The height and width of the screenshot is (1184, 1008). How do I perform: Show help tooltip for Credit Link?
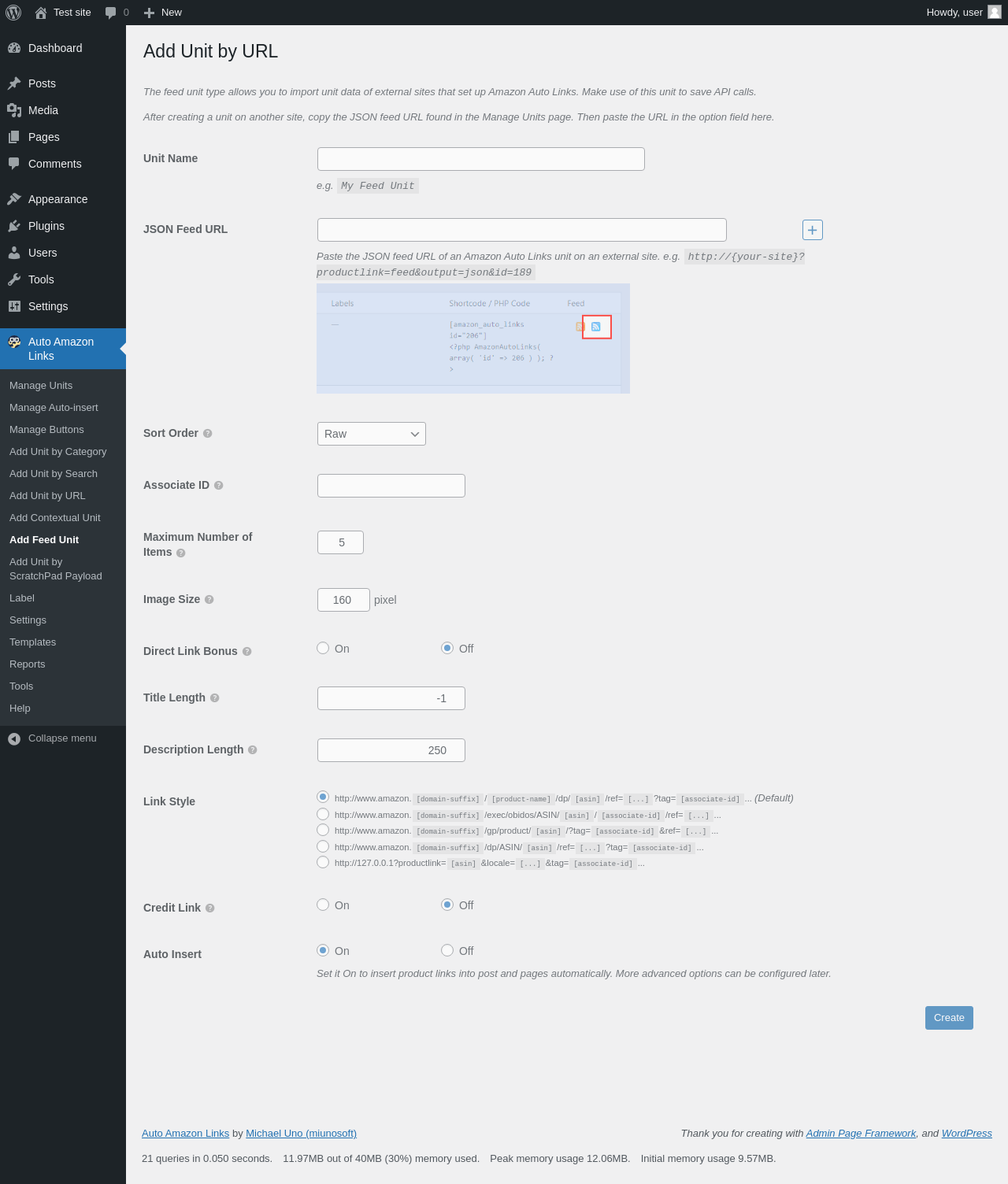(210, 908)
